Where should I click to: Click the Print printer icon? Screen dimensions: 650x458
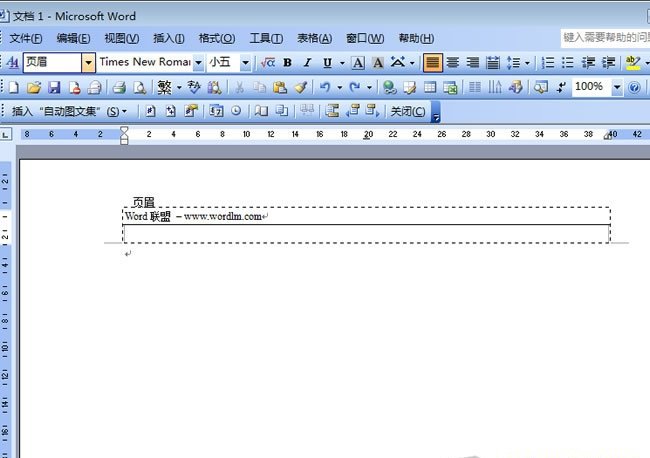119,87
